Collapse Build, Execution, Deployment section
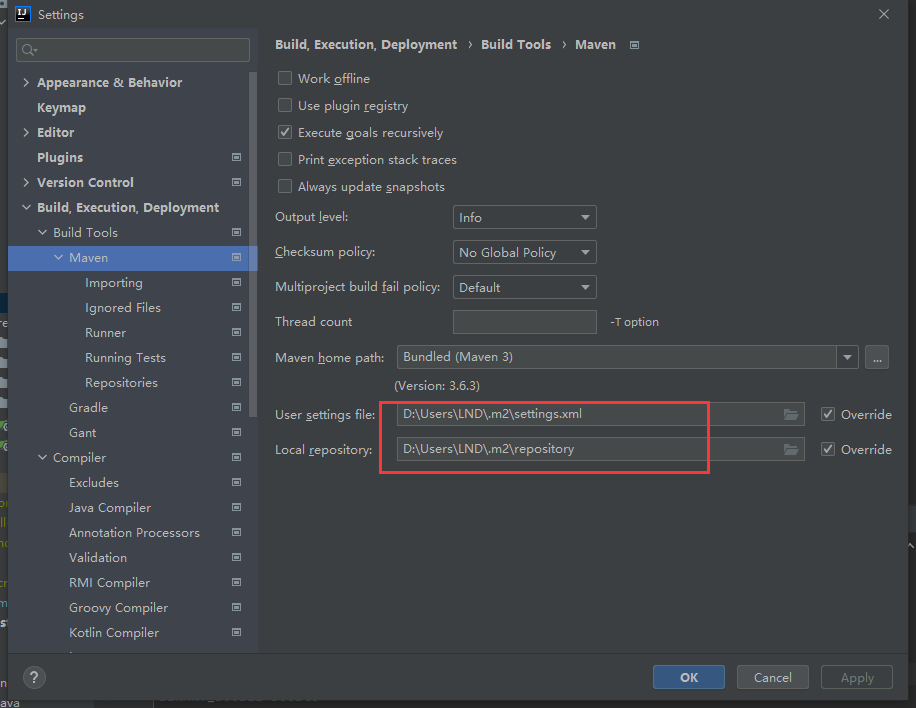916x708 pixels. (26, 207)
